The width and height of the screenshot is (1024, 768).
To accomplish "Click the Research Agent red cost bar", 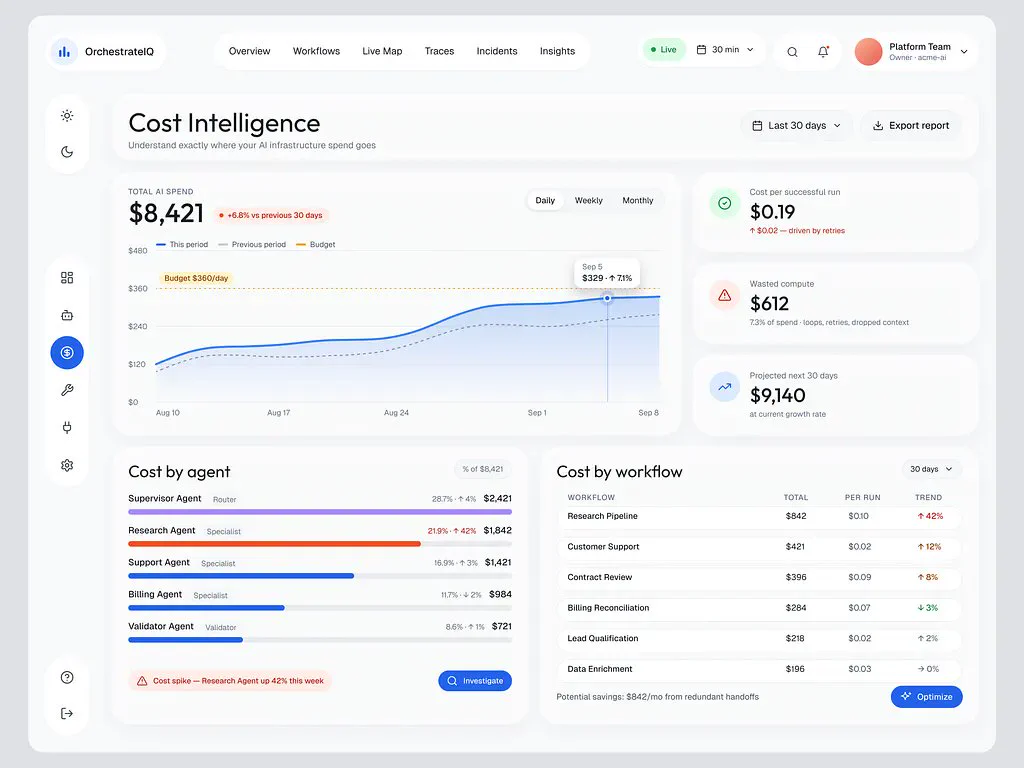I will click(x=274, y=544).
